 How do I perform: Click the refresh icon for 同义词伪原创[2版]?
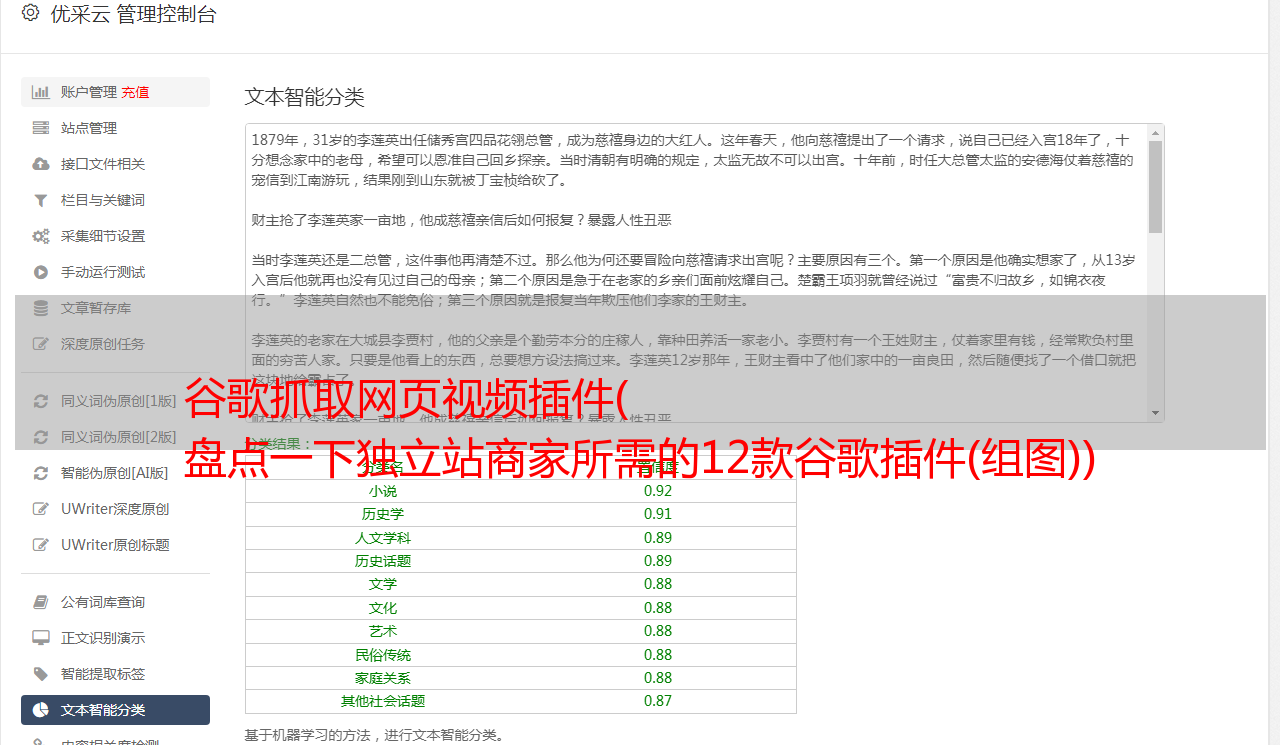point(41,437)
